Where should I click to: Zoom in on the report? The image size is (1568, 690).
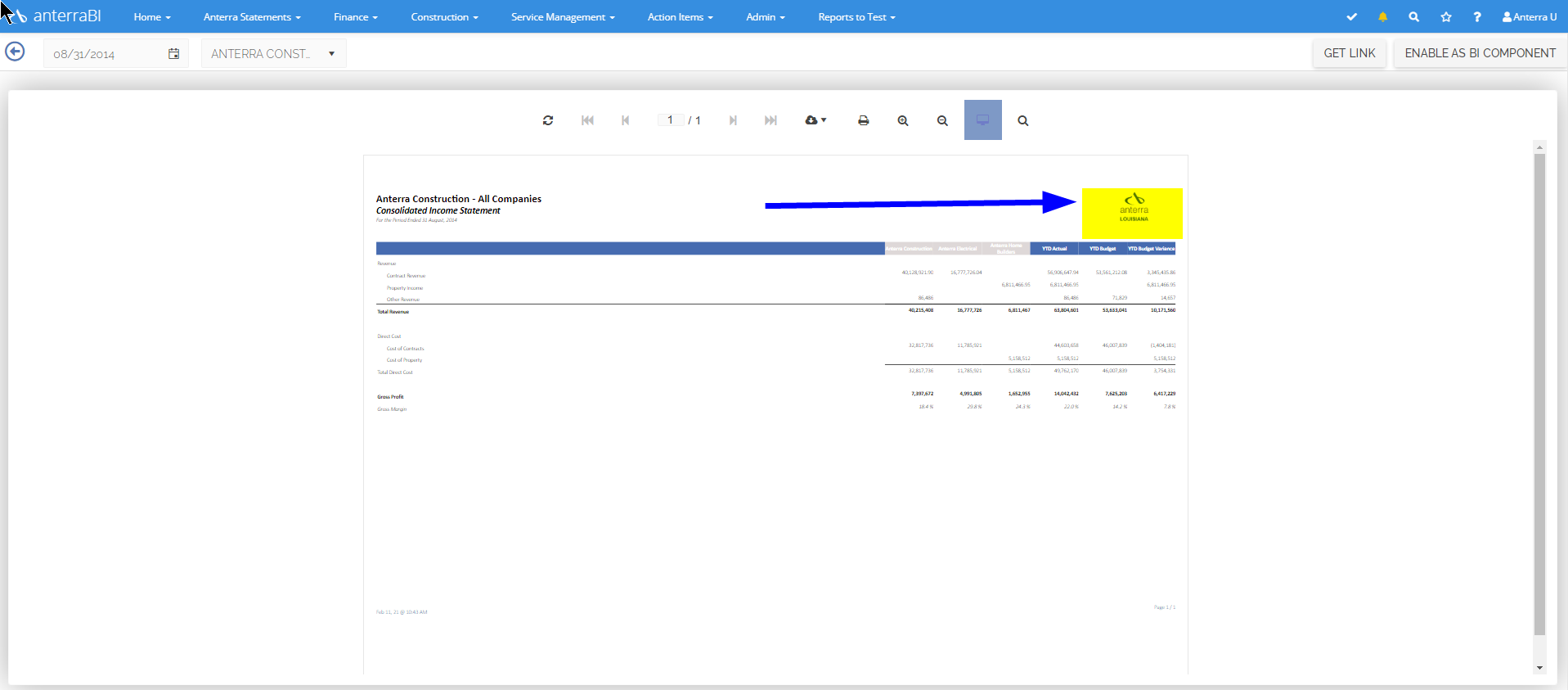pyautogui.click(x=903, y=120)
